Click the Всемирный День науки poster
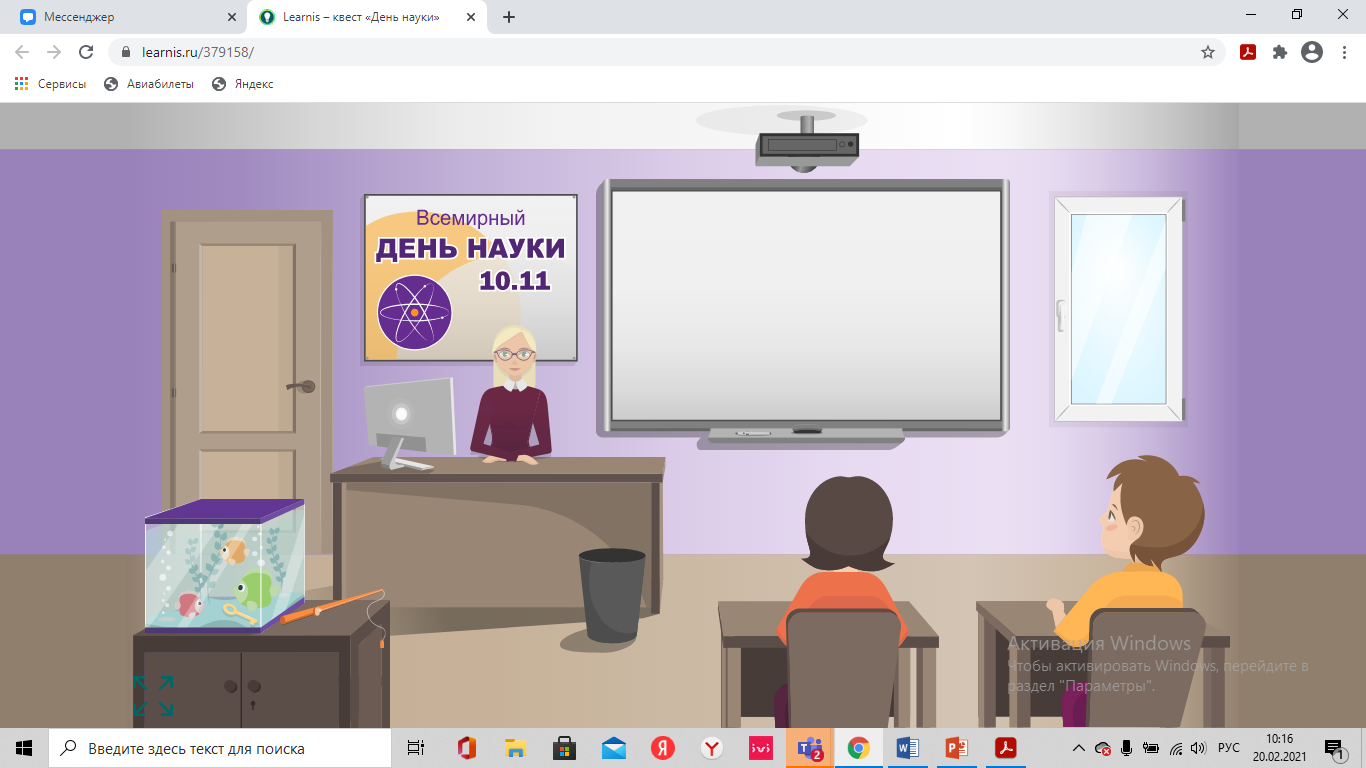This screenshot has width=1366, height=768. pos(470,278)
